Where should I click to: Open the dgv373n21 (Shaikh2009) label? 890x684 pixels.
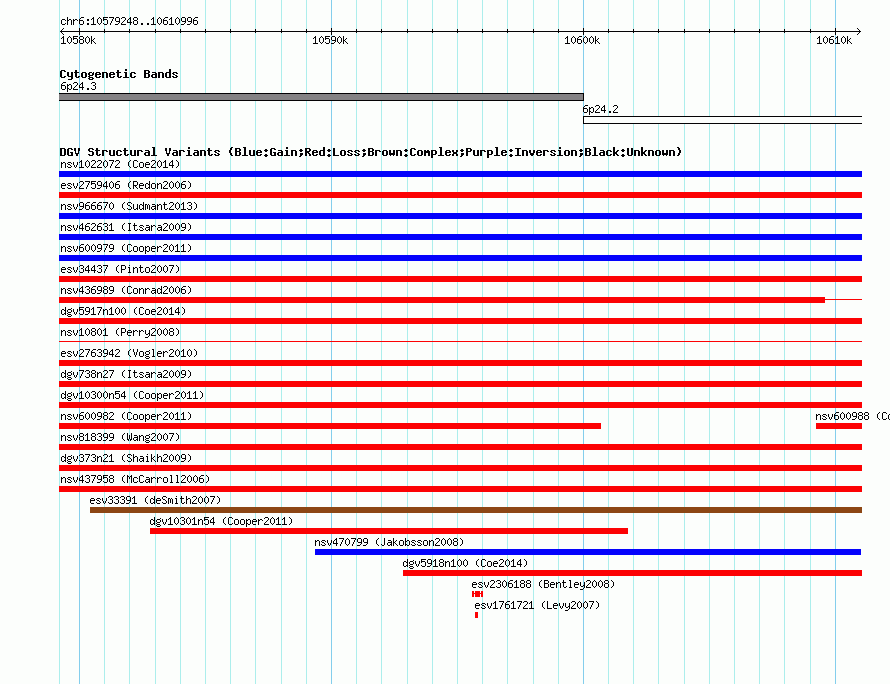[126, 459]
